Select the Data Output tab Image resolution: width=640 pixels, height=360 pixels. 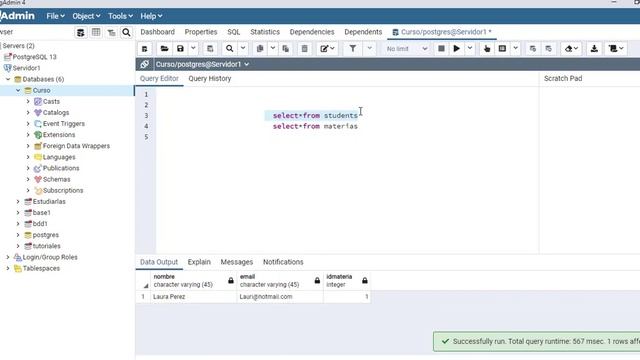pyautogui.click(x=159, y=262)
